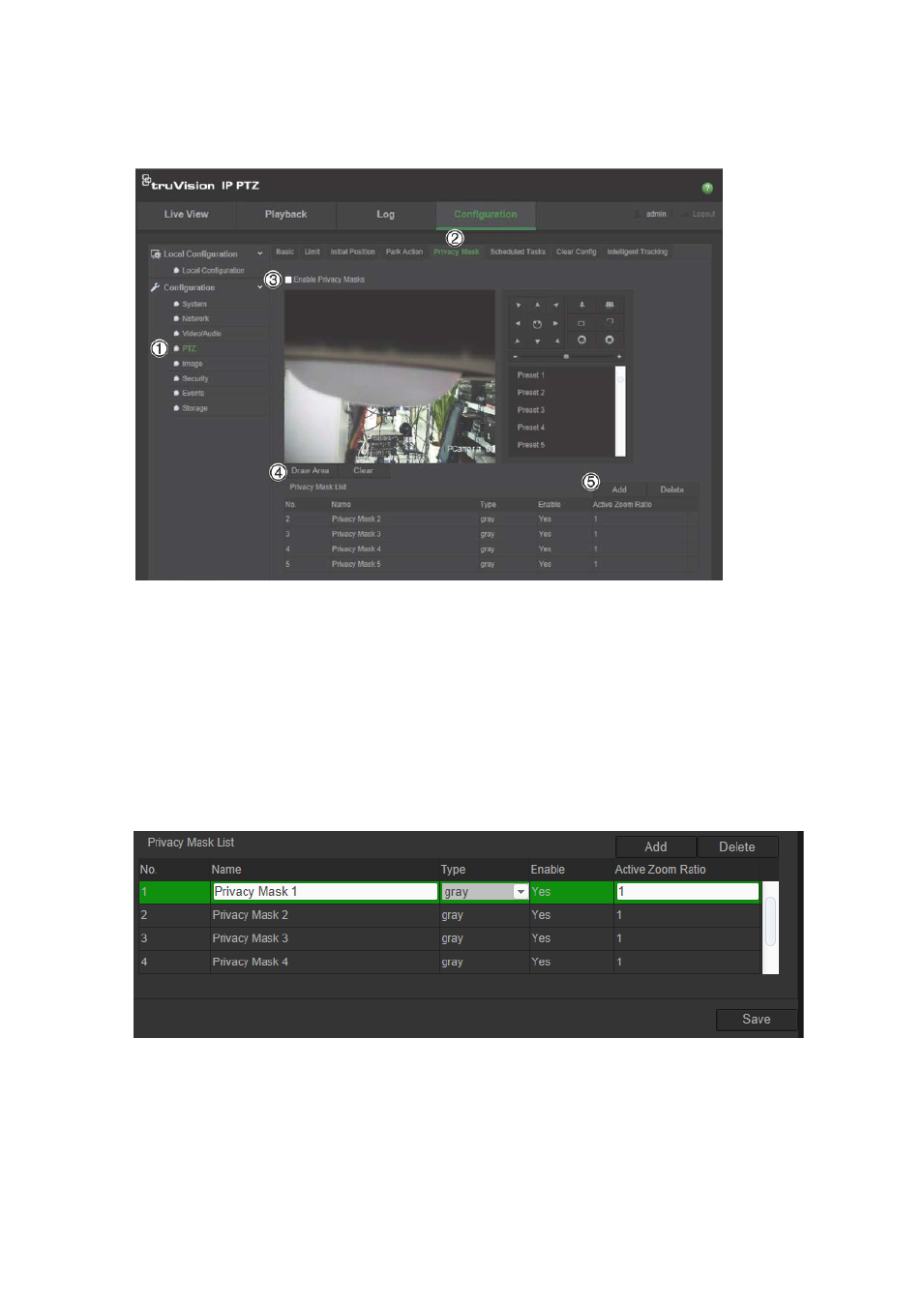Open help via the green question mark icon
Image resolution: width=924 pixels, height=1306 pixels.
tap(707, 188)
